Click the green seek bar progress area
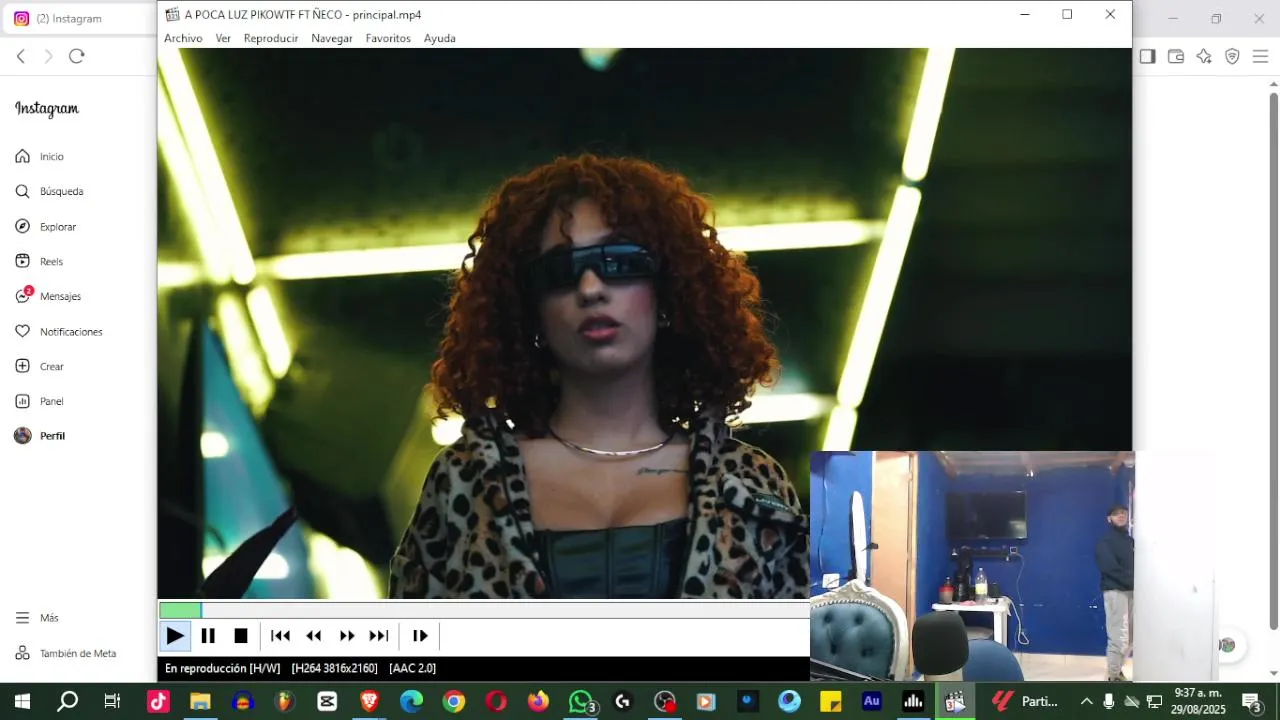 (x=180, y=610)
